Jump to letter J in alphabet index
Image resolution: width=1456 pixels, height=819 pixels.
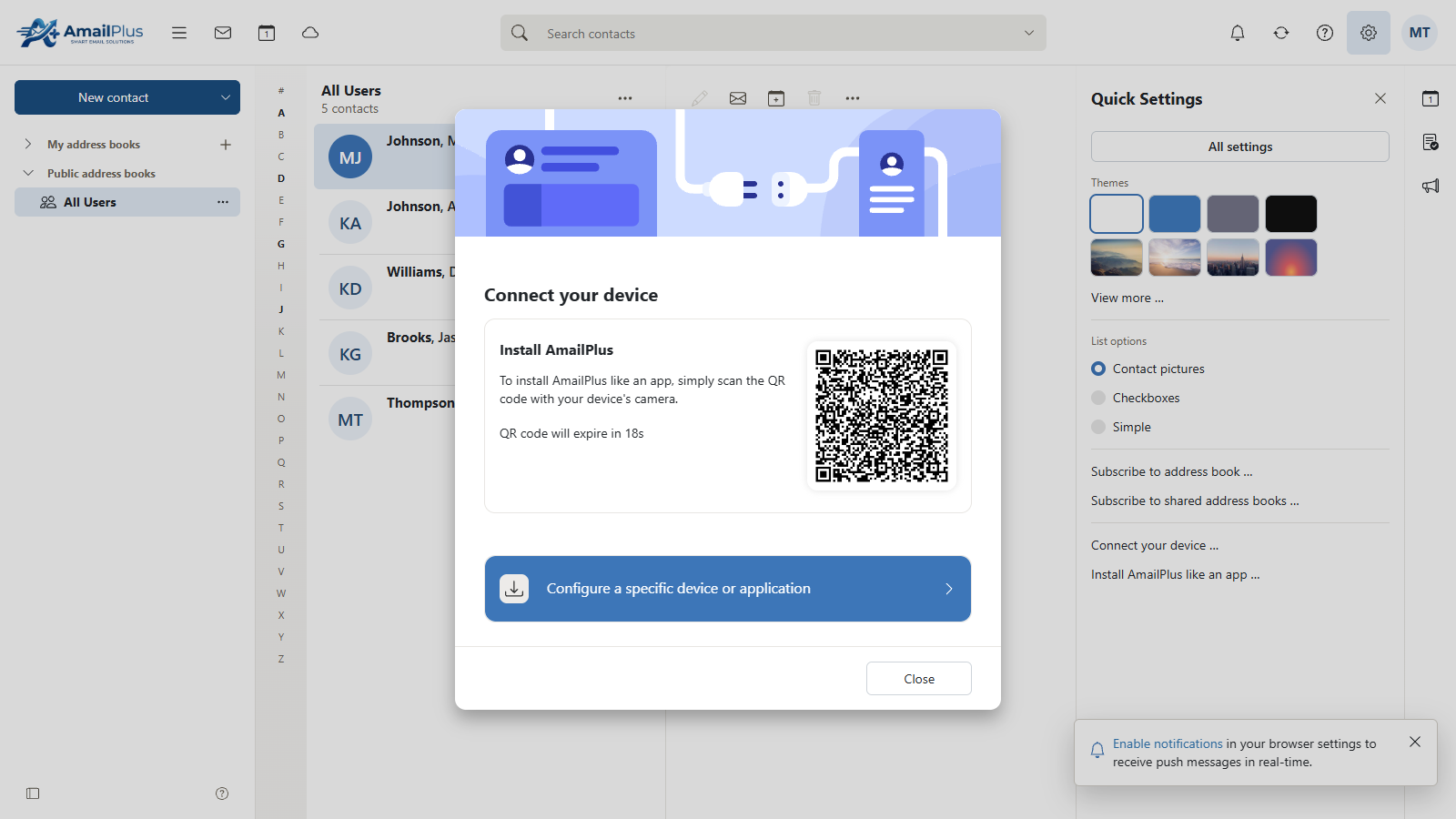[281, 309]
